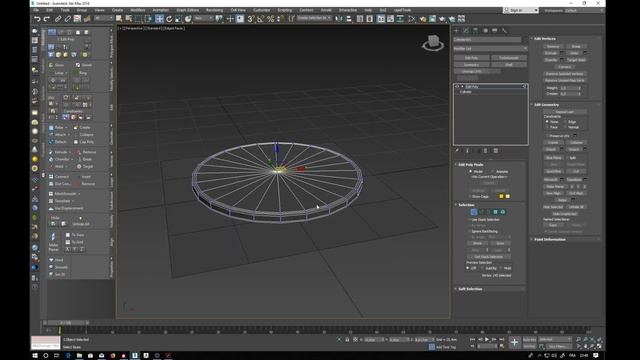
Task: Click the Mirror tool icon
Action: pyautogui.click(x=339, y=19)
